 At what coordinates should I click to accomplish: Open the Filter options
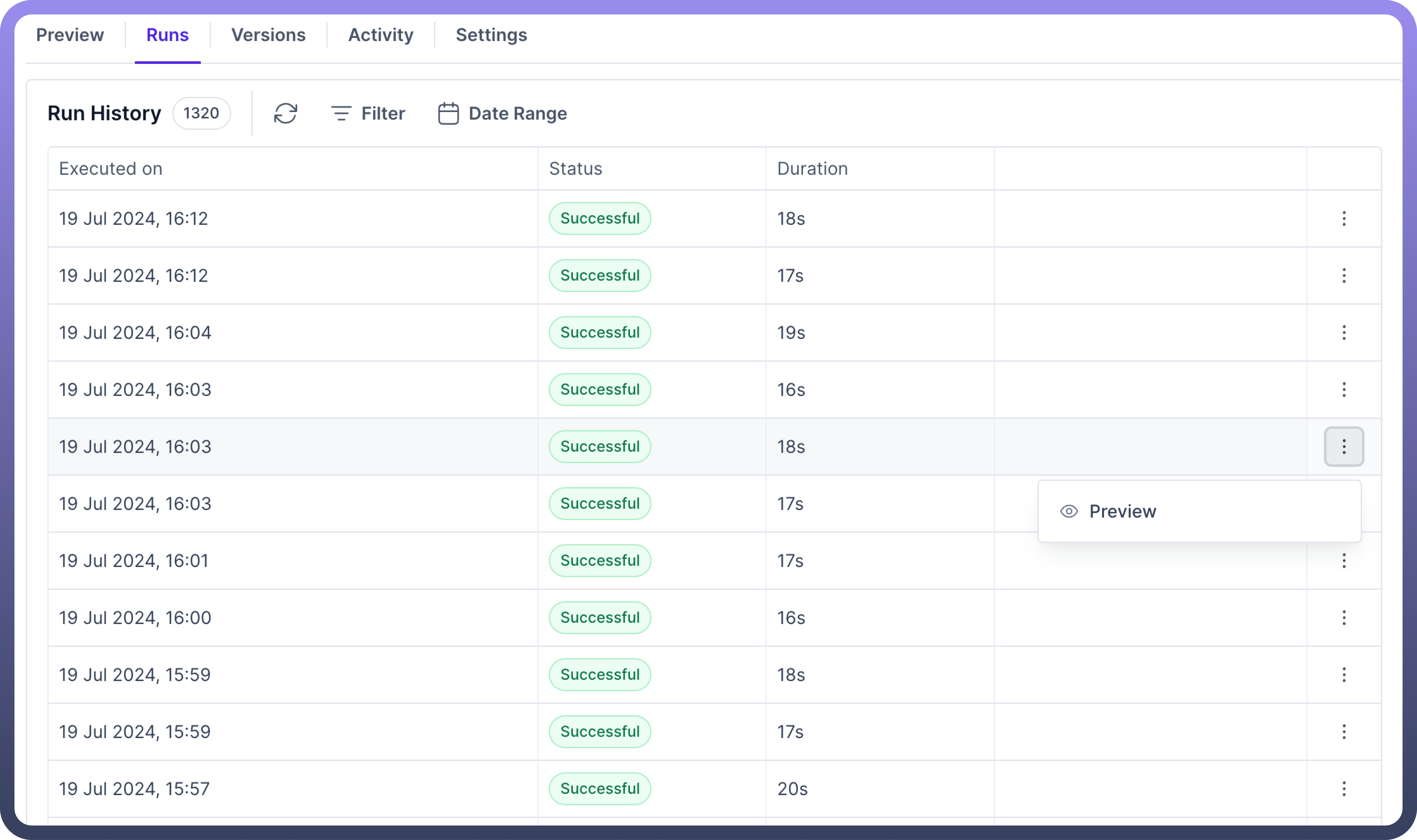368,113
